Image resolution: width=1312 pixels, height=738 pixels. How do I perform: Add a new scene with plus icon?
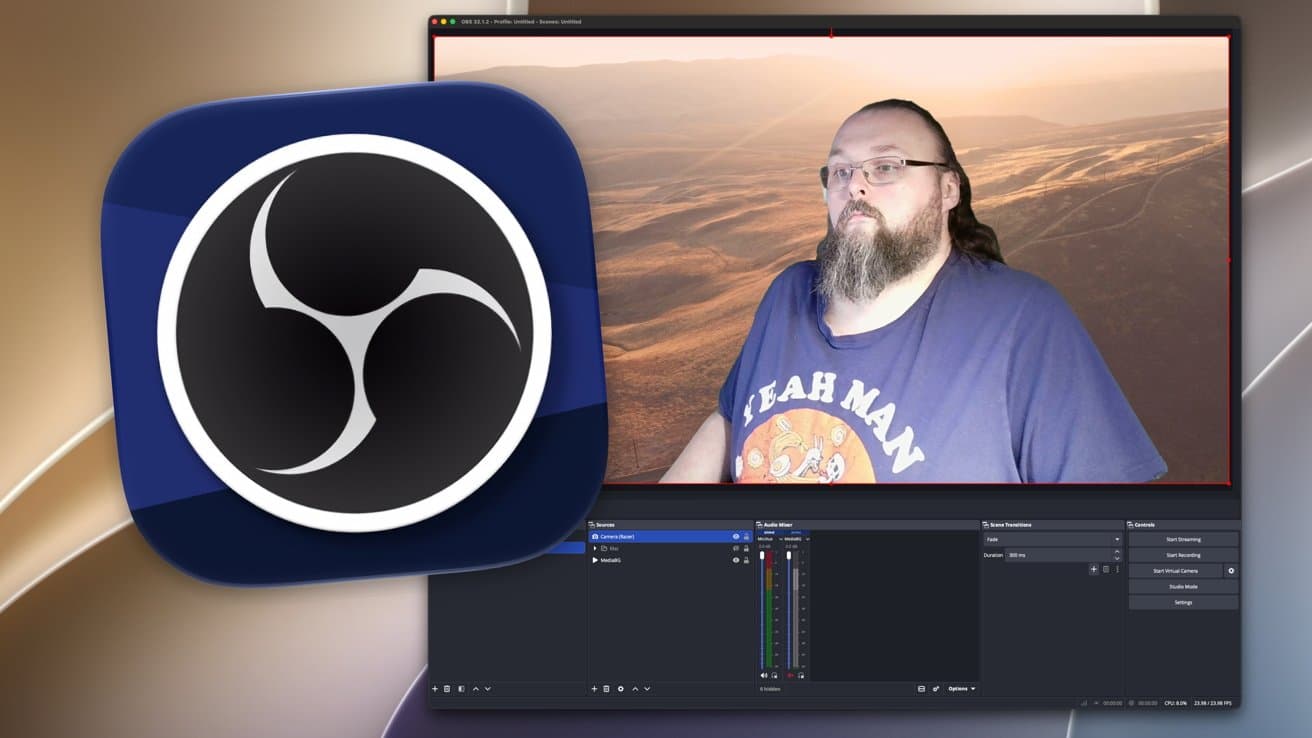pyautogui.click(x=435, y=689)
